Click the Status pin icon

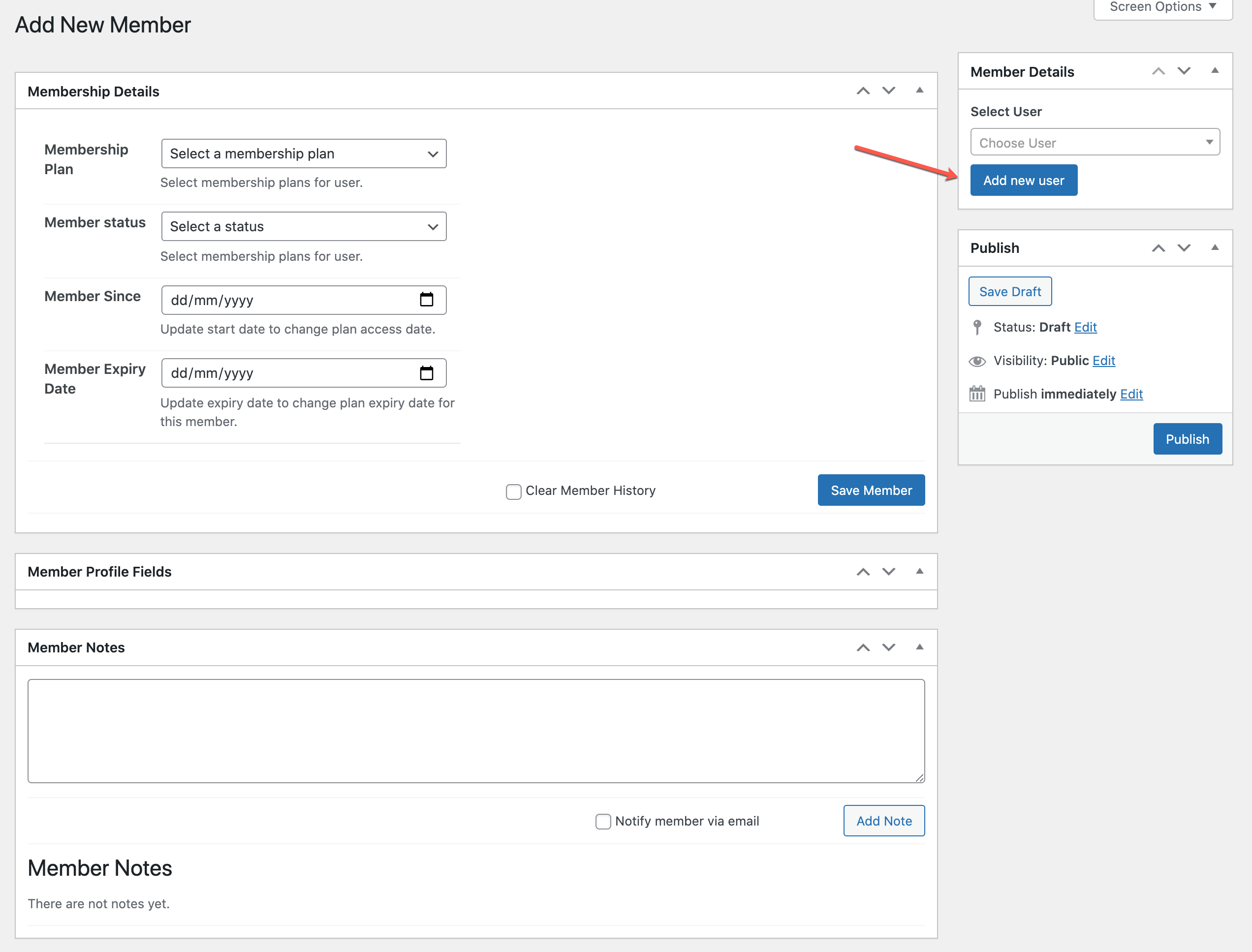tap(976, 327)
